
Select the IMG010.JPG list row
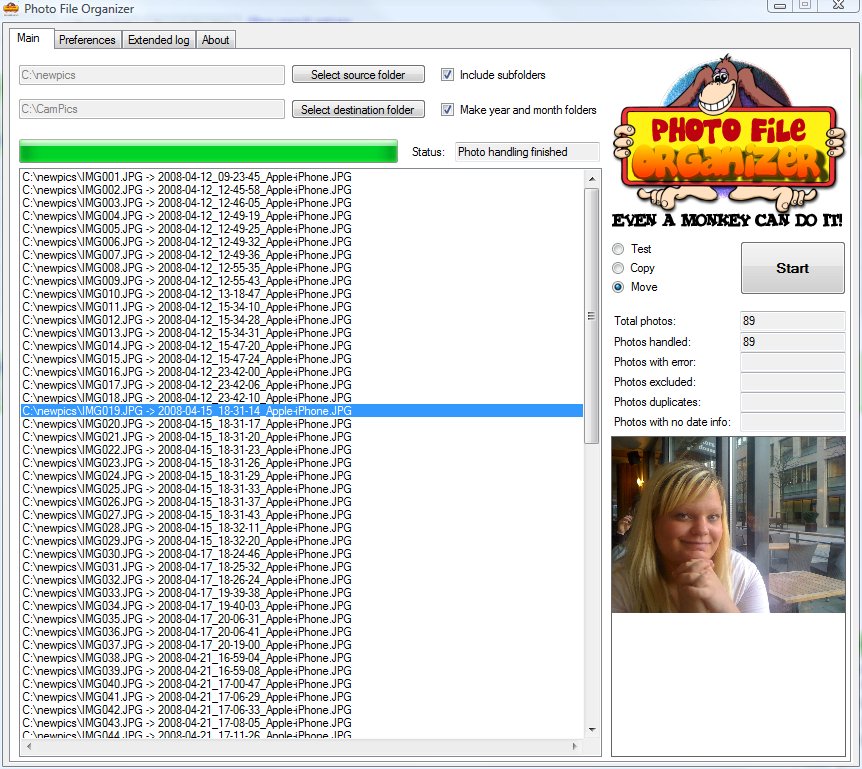tap(302, 294)
